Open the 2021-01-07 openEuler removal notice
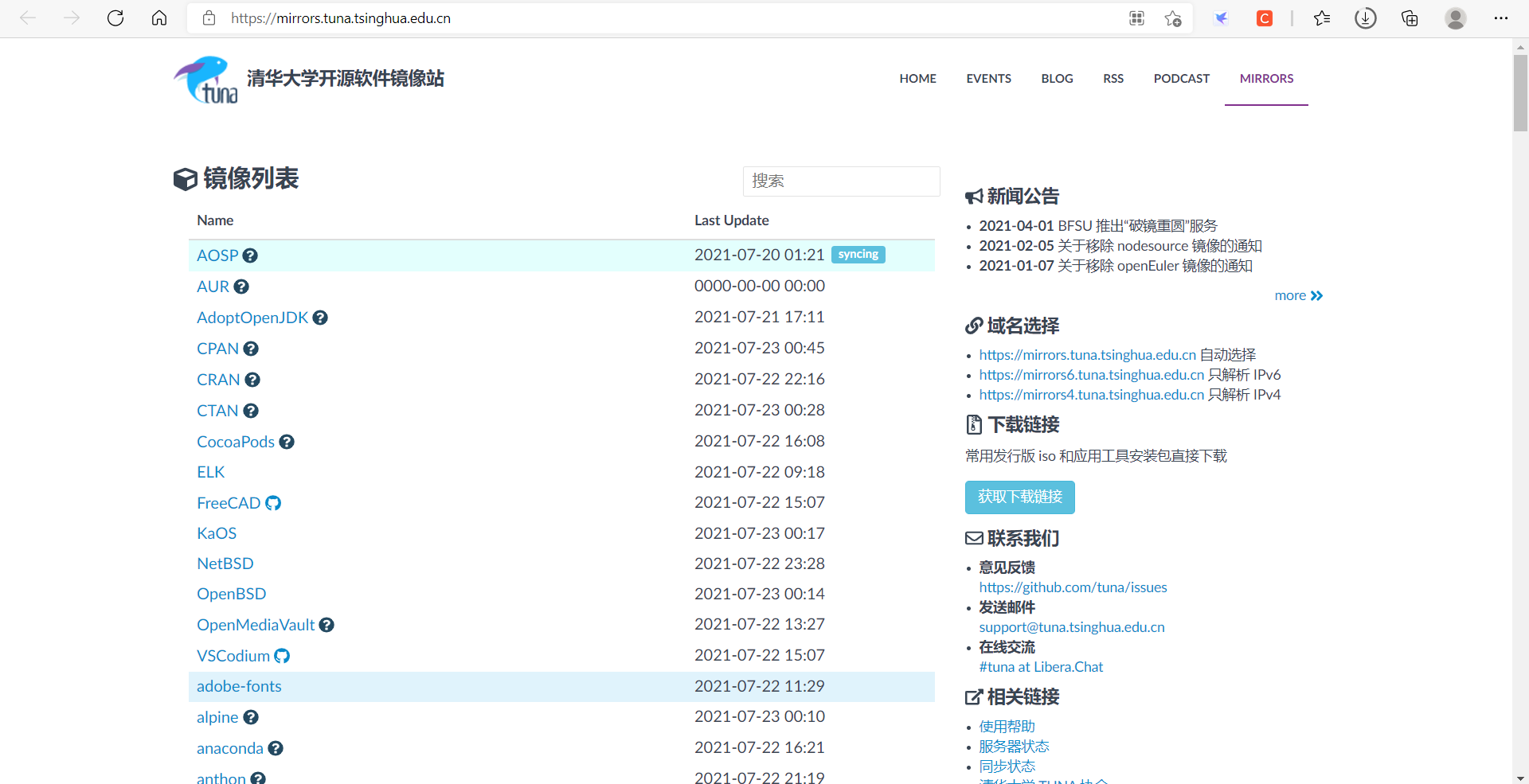1529x784 pixels. point(1116,266)
